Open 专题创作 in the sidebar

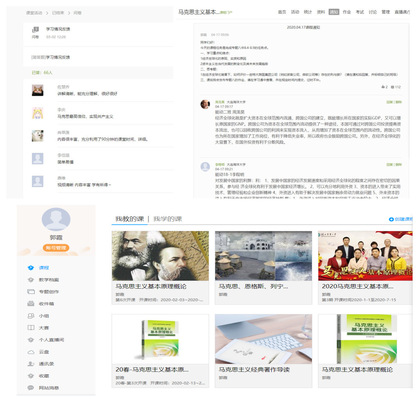49,292
